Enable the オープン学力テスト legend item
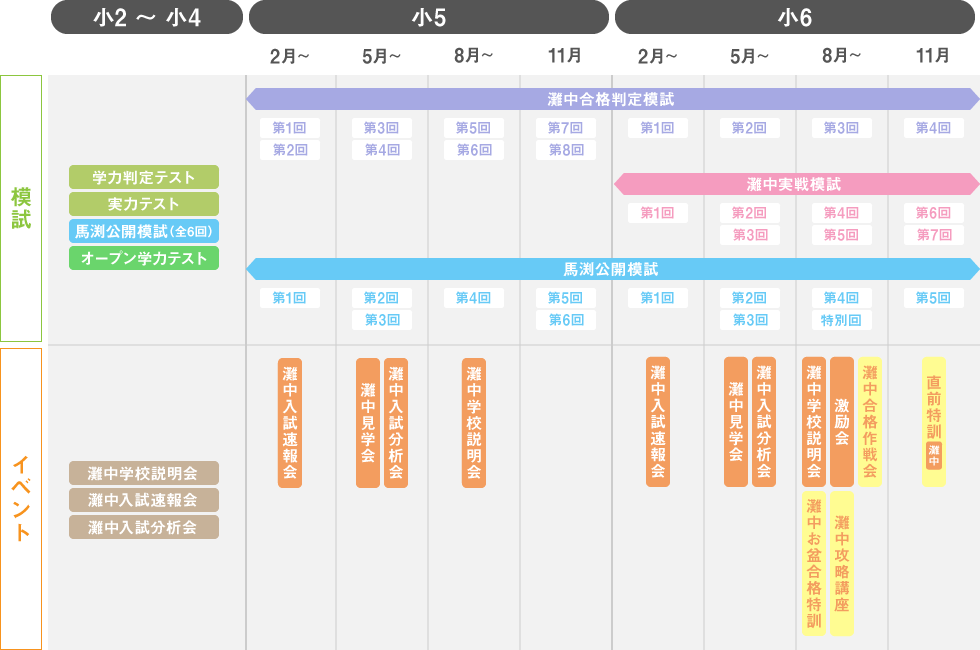The height and width of the screenshot is (650, 980). 143,258
